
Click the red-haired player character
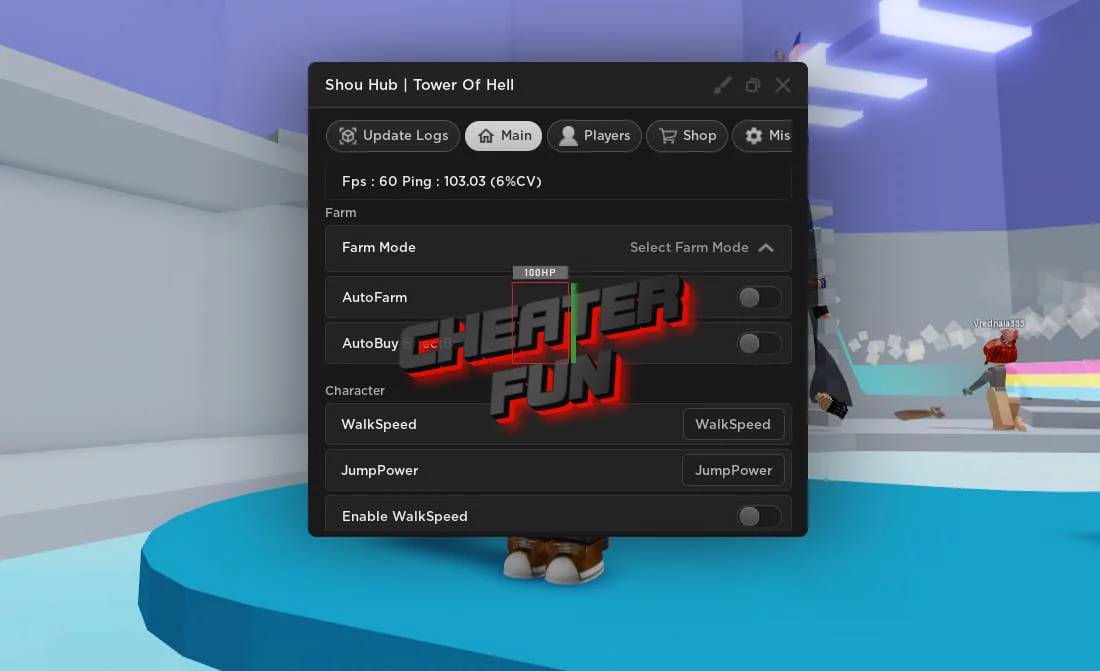[998, 379]
